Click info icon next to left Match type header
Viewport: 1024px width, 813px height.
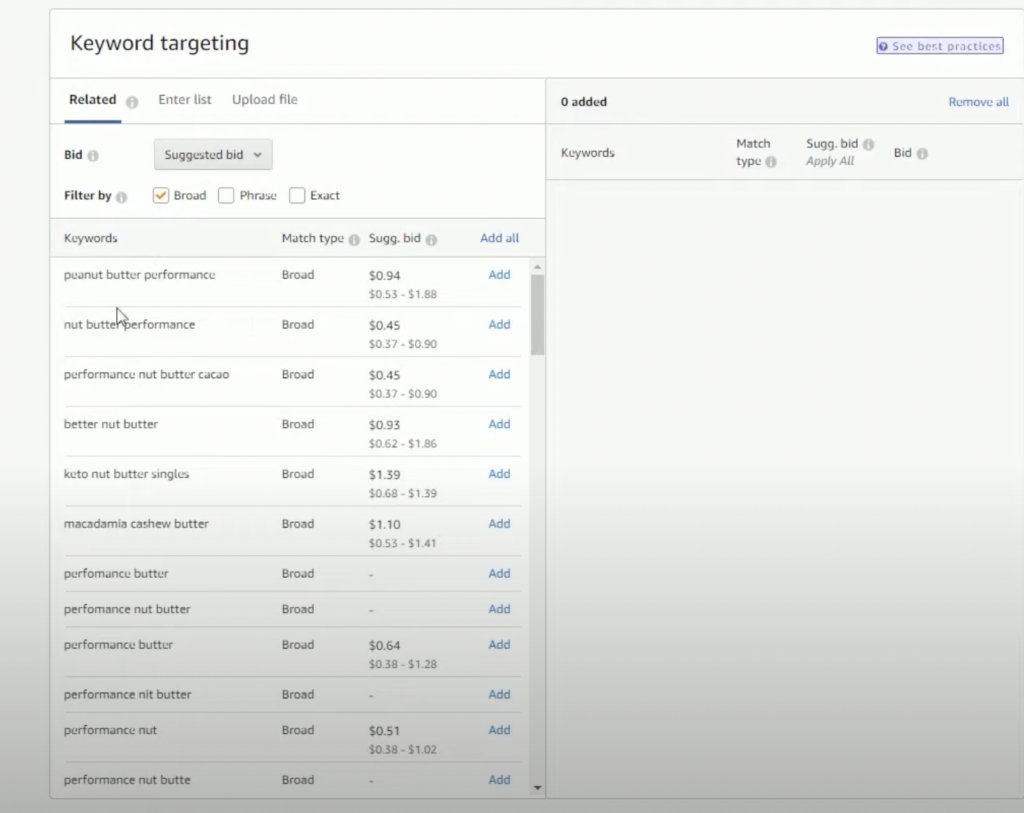pyautogui.click(x=354, y=240)
